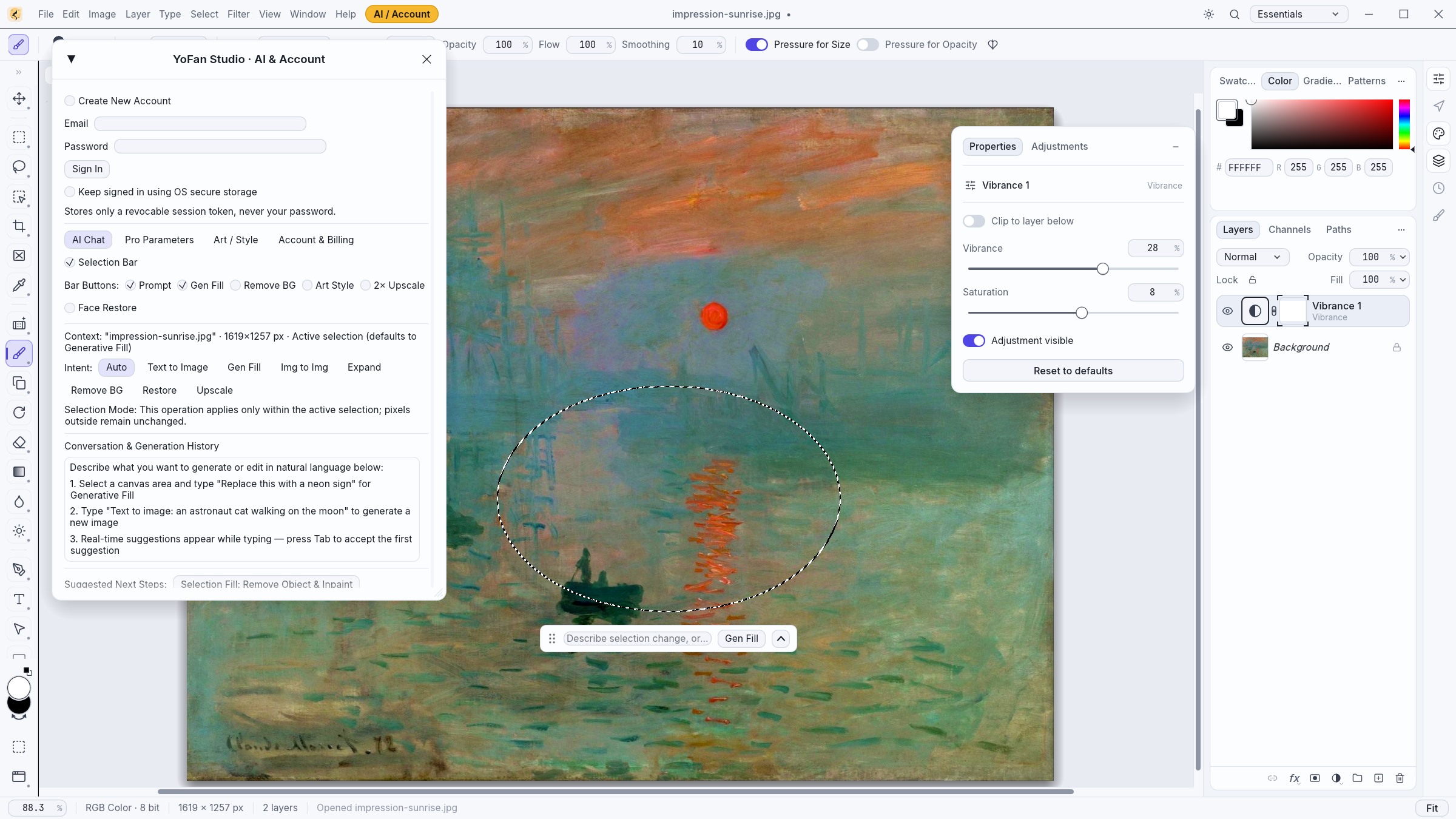Select the Type tool
The image size is (1456, 819).
pyautogui.click(x=19, y=599)
